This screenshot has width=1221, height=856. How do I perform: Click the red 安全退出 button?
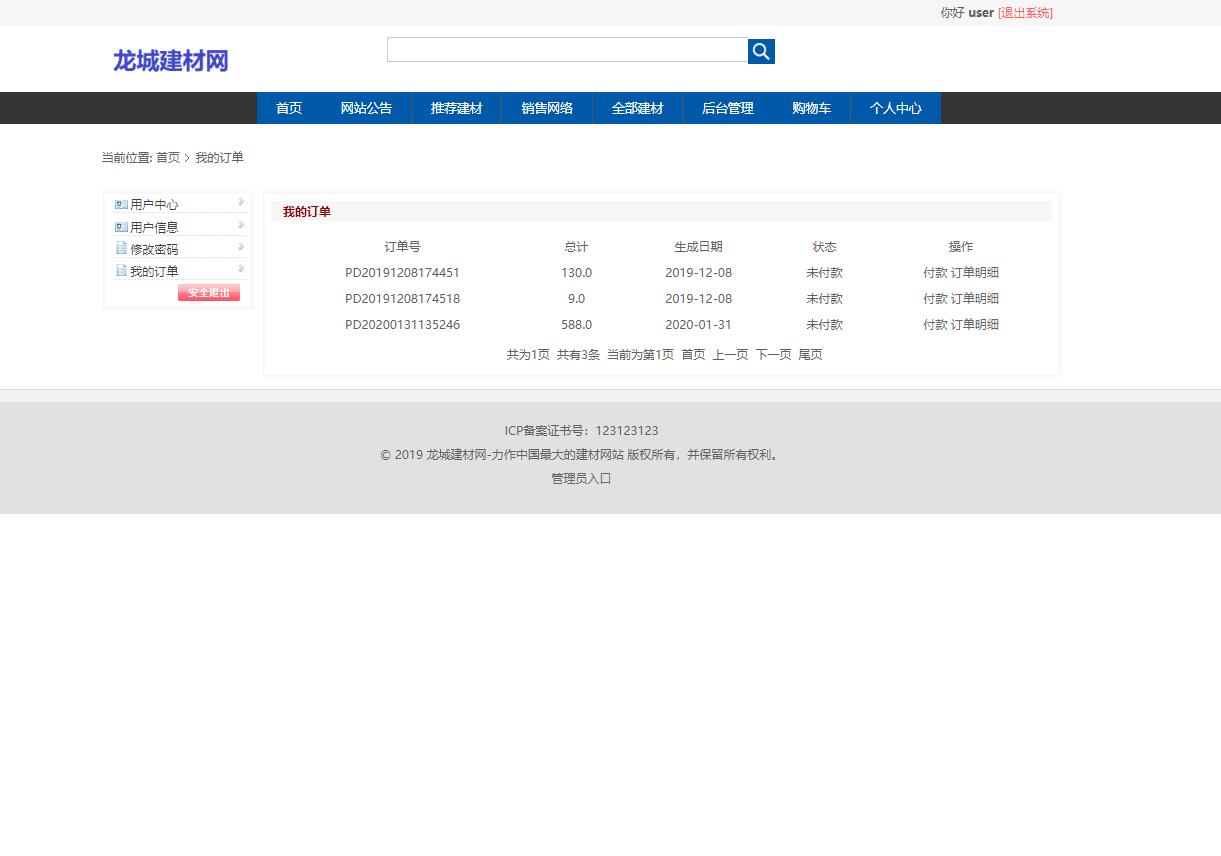[208, 292]
